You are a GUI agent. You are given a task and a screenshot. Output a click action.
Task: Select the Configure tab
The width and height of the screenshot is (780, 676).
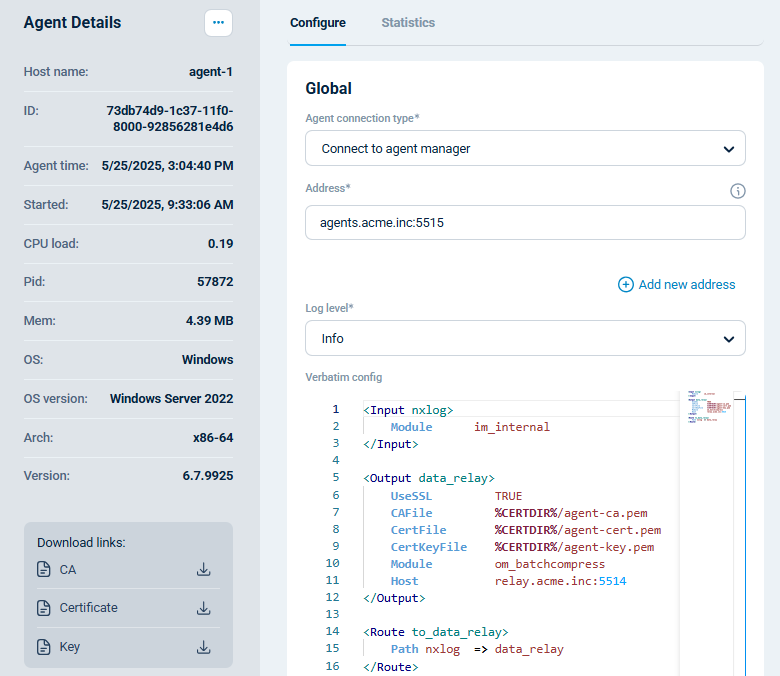click(317, 23)
